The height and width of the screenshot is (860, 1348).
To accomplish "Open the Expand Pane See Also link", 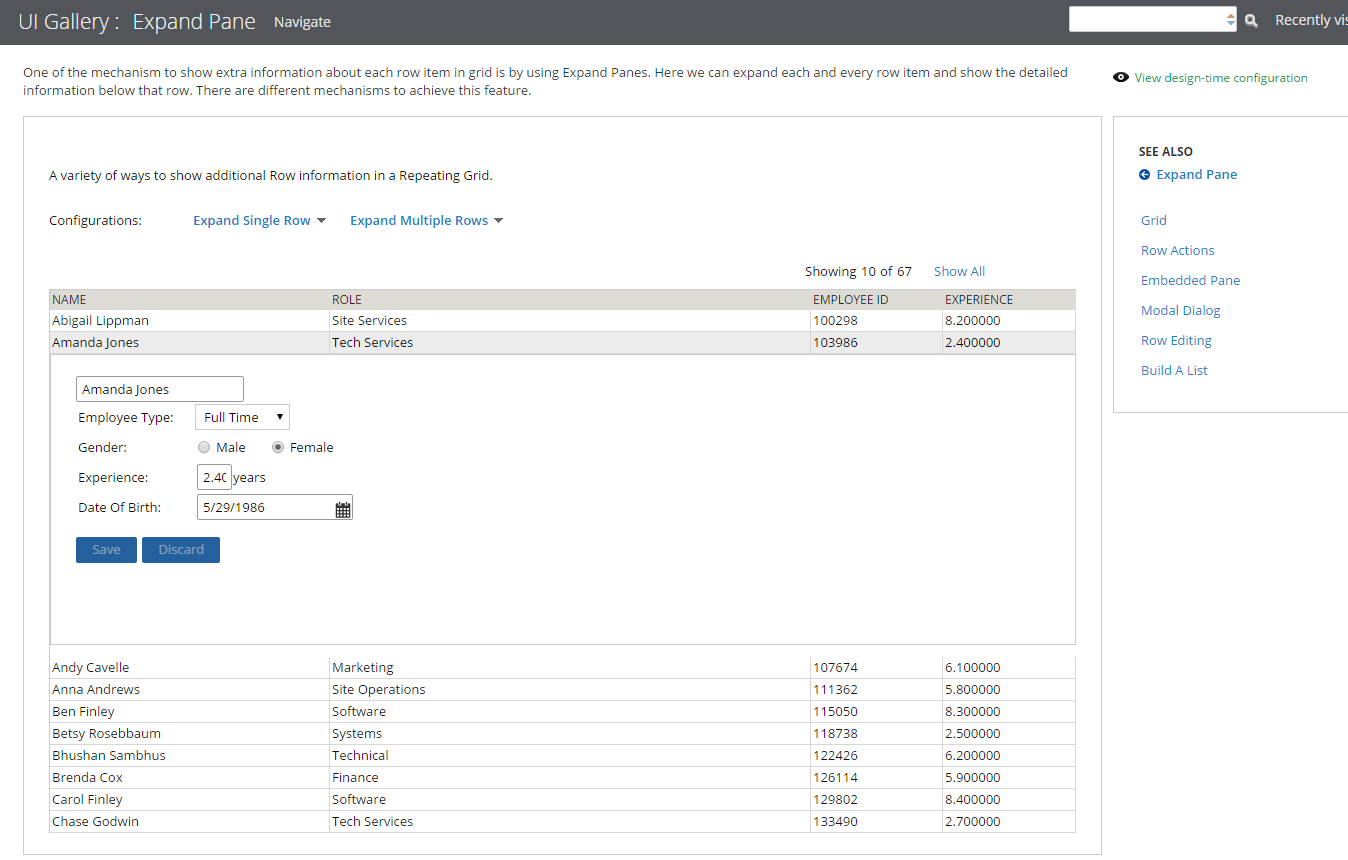I will pos(1197,174).
